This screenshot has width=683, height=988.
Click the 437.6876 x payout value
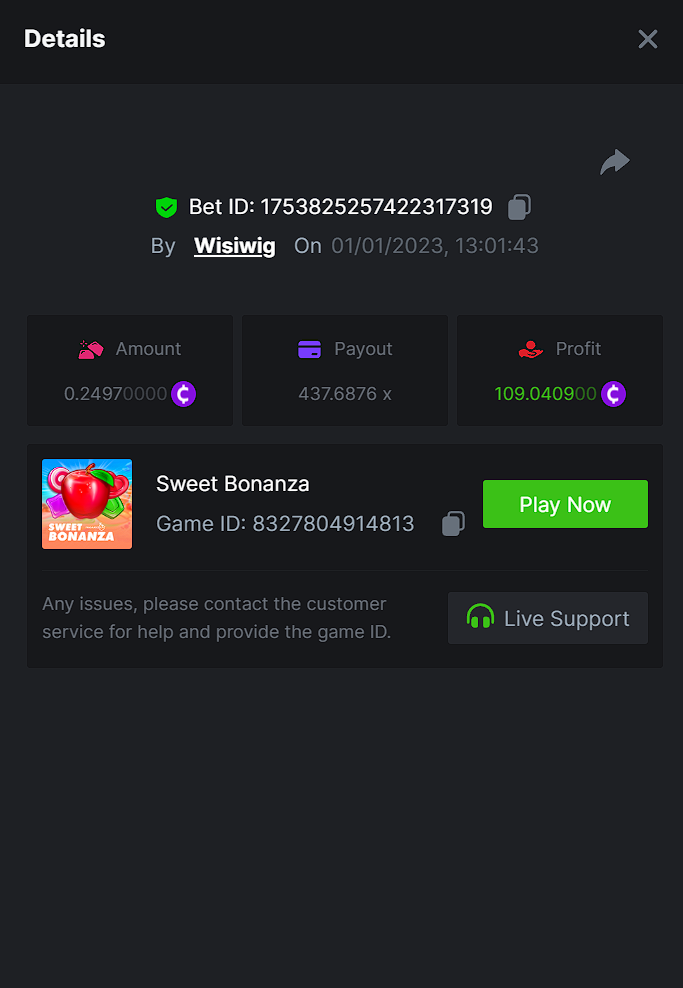(x=345, y=394)
